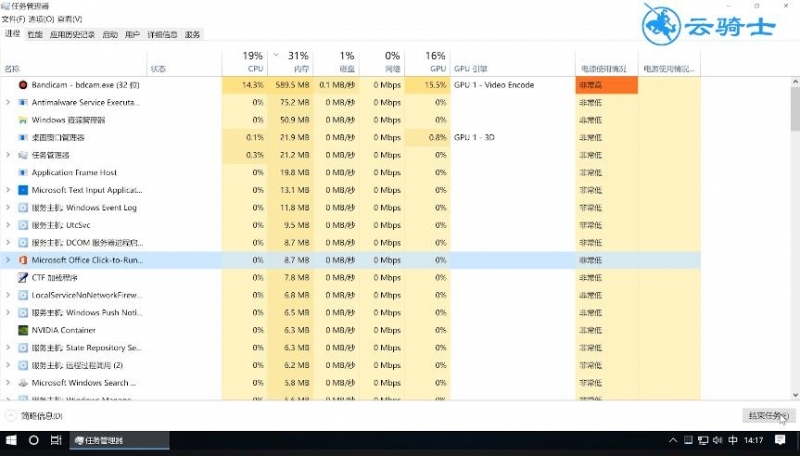Switch to the 应用历史记录 tab
800x456 pixels.
click(72, 34)
